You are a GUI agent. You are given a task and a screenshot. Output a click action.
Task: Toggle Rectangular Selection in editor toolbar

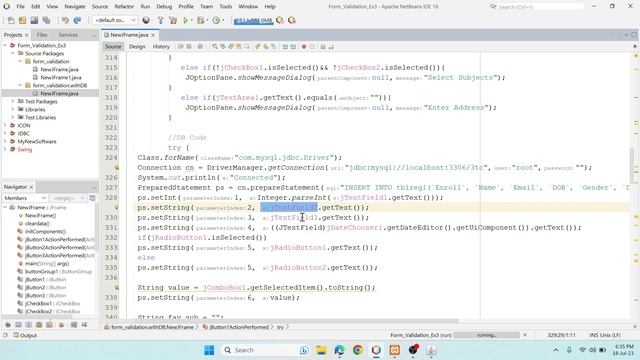click(x=247, y=47)
